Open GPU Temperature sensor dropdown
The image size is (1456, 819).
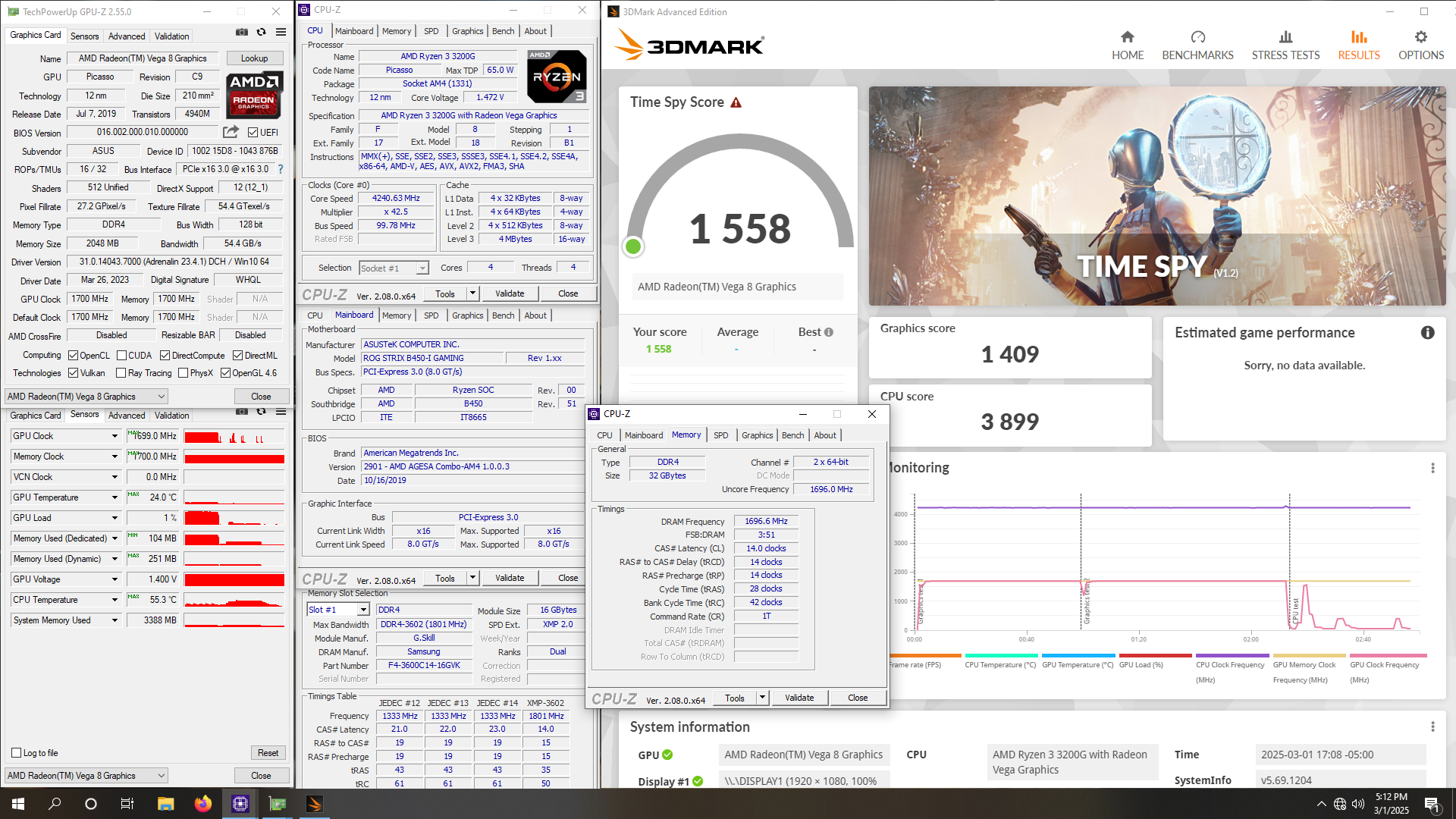tap(115, 497)
